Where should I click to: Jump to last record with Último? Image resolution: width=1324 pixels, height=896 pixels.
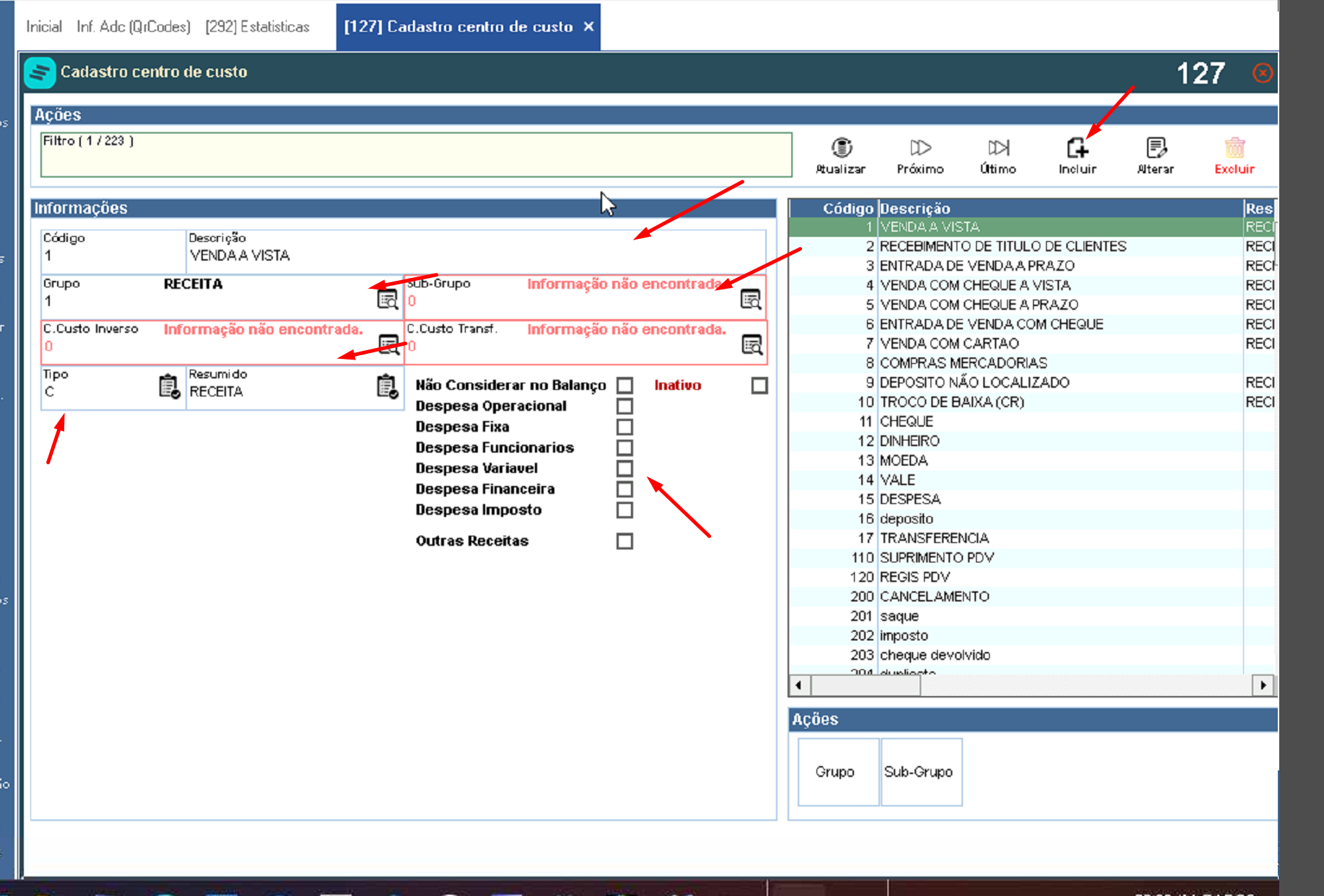coord(998,148)
